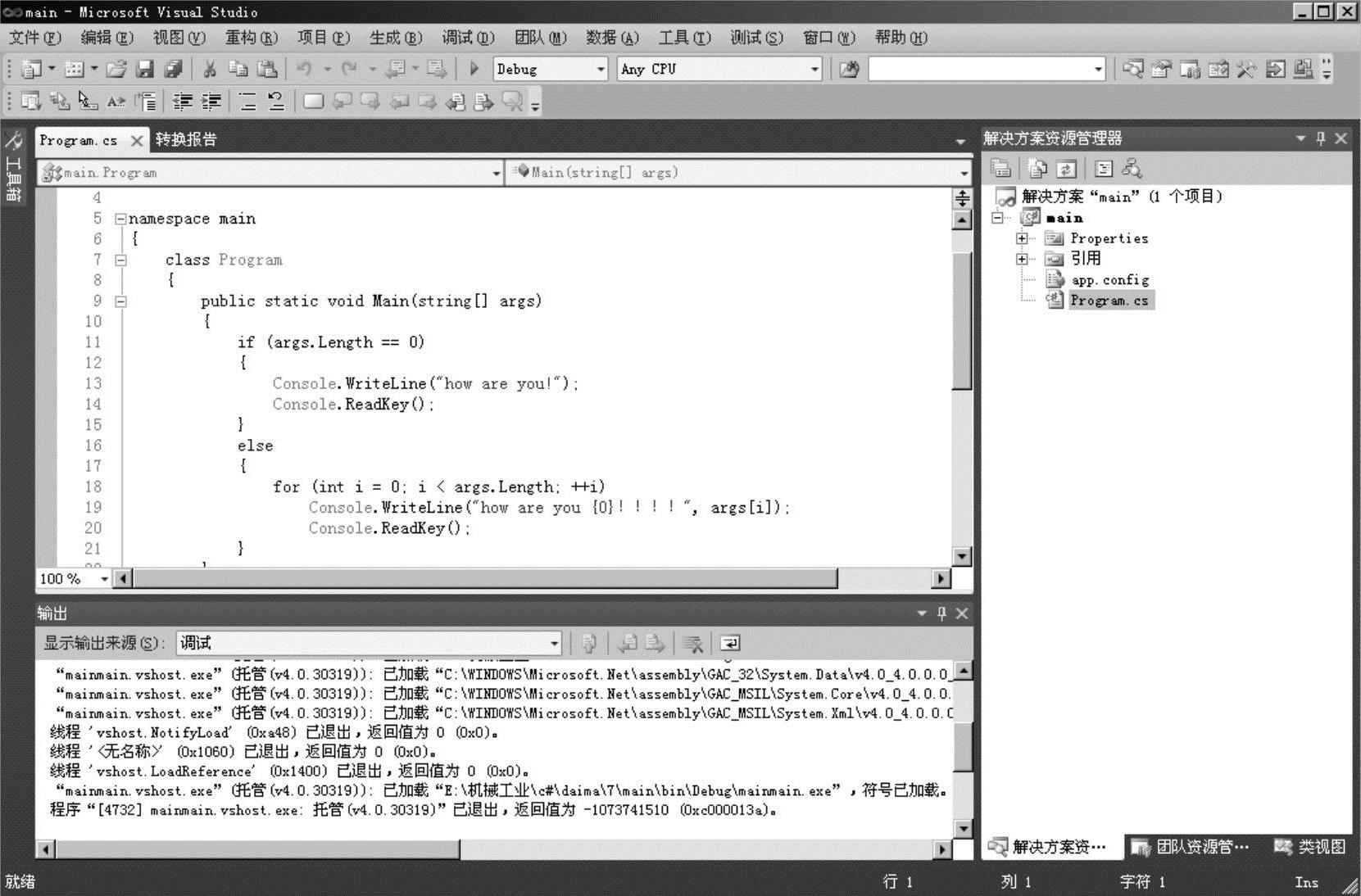
Task: Click the Paste clipboard icon
Action: pos(267,69)
